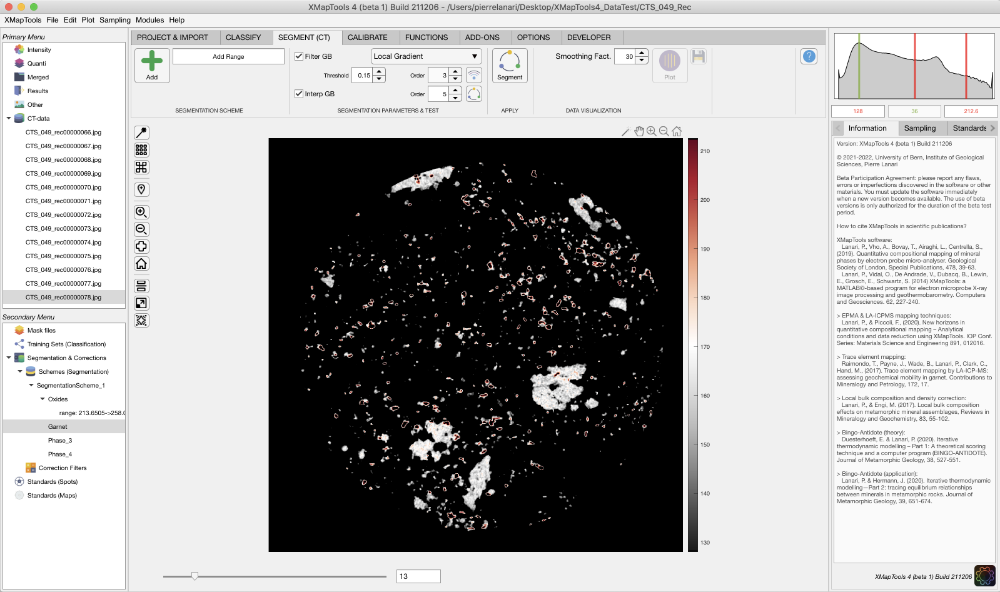Viewport: 1000px width, 592px height.
Task: Click the image frame slider at the bottom
Action: tap(196, 576)
